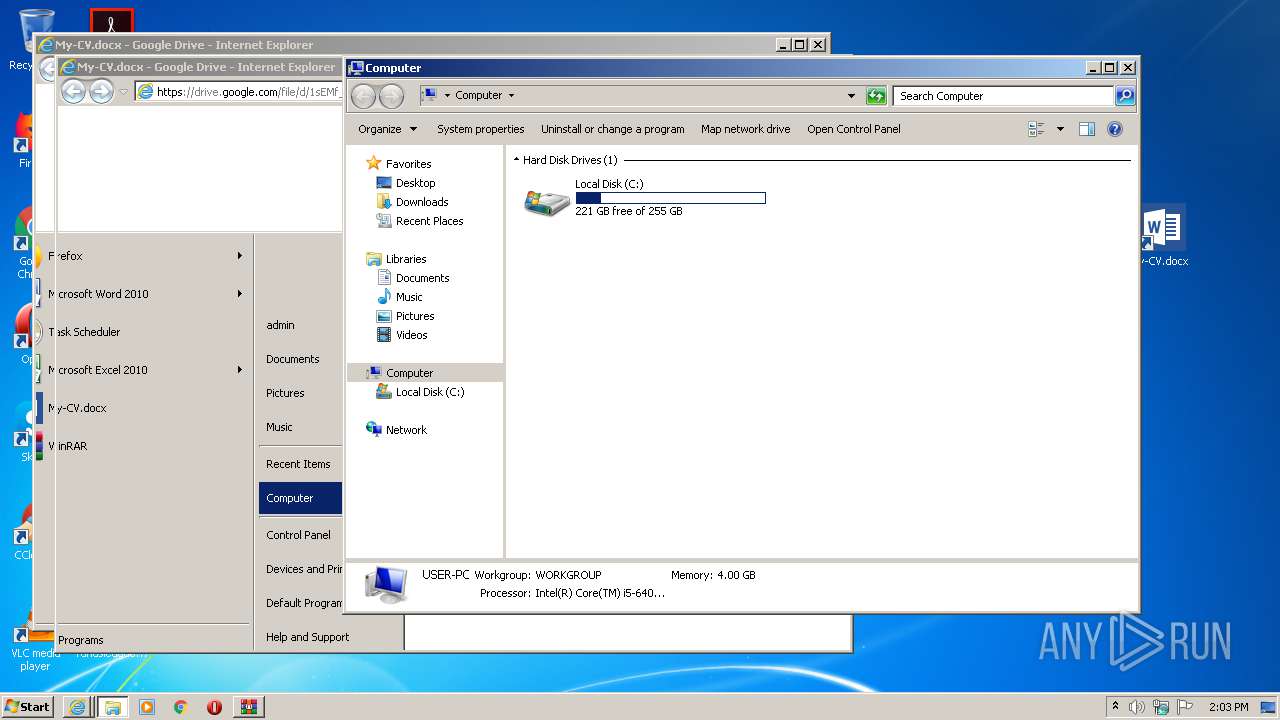Click System properties in the toolbar
This screenshot has height=720, width=1280.
tap(480, 129)
